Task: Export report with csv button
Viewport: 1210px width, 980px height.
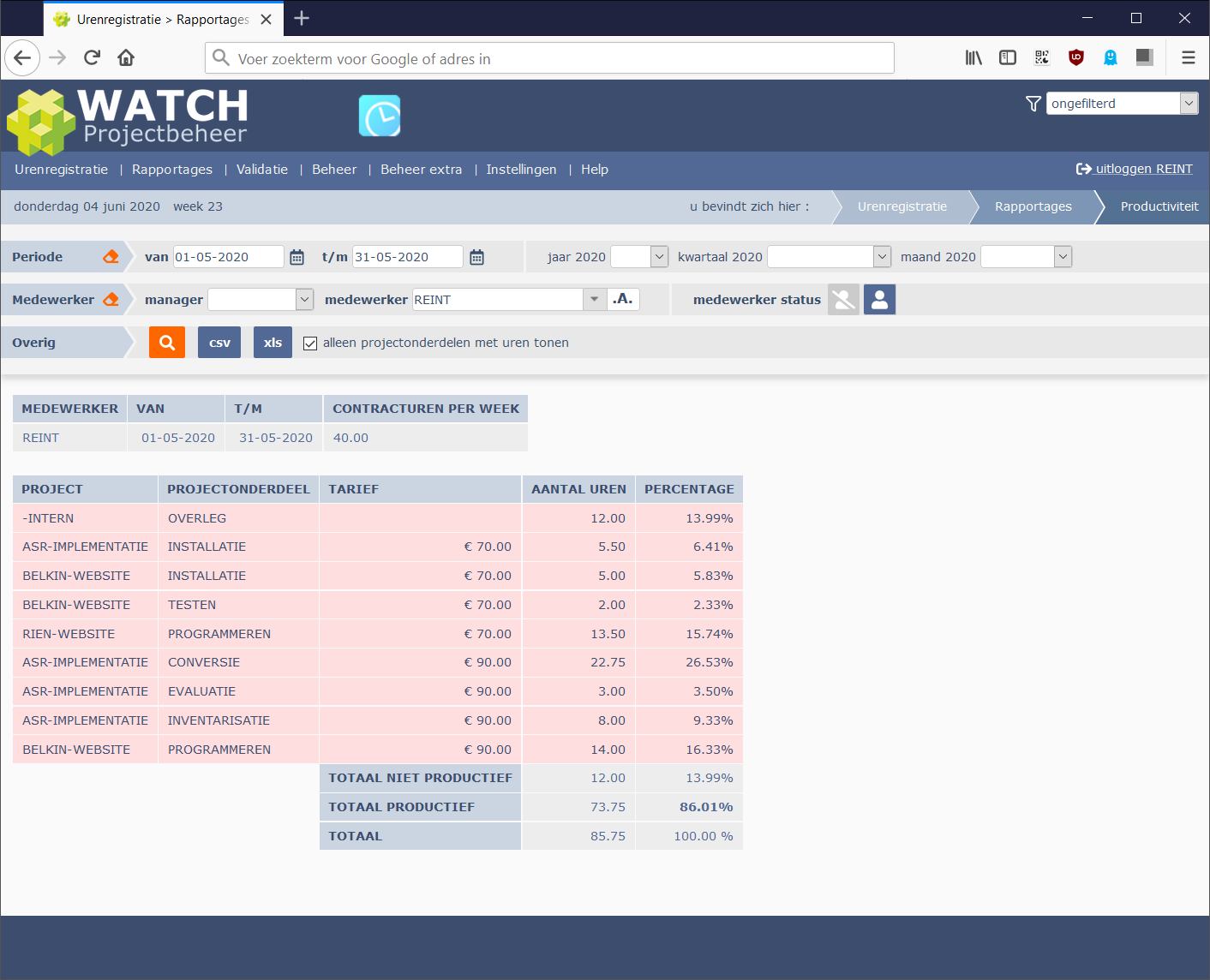Action: pyautogui.click(x=219, y=343)
